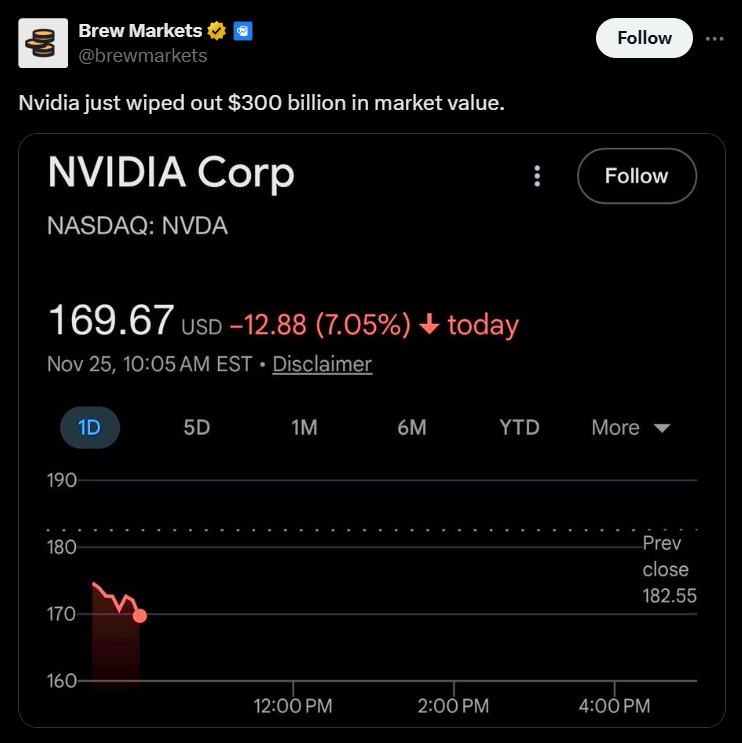Click the NVIDIA Corp title
Viewport: 742px width, 743px height.
pyautogui.click(x=171, y=173)
